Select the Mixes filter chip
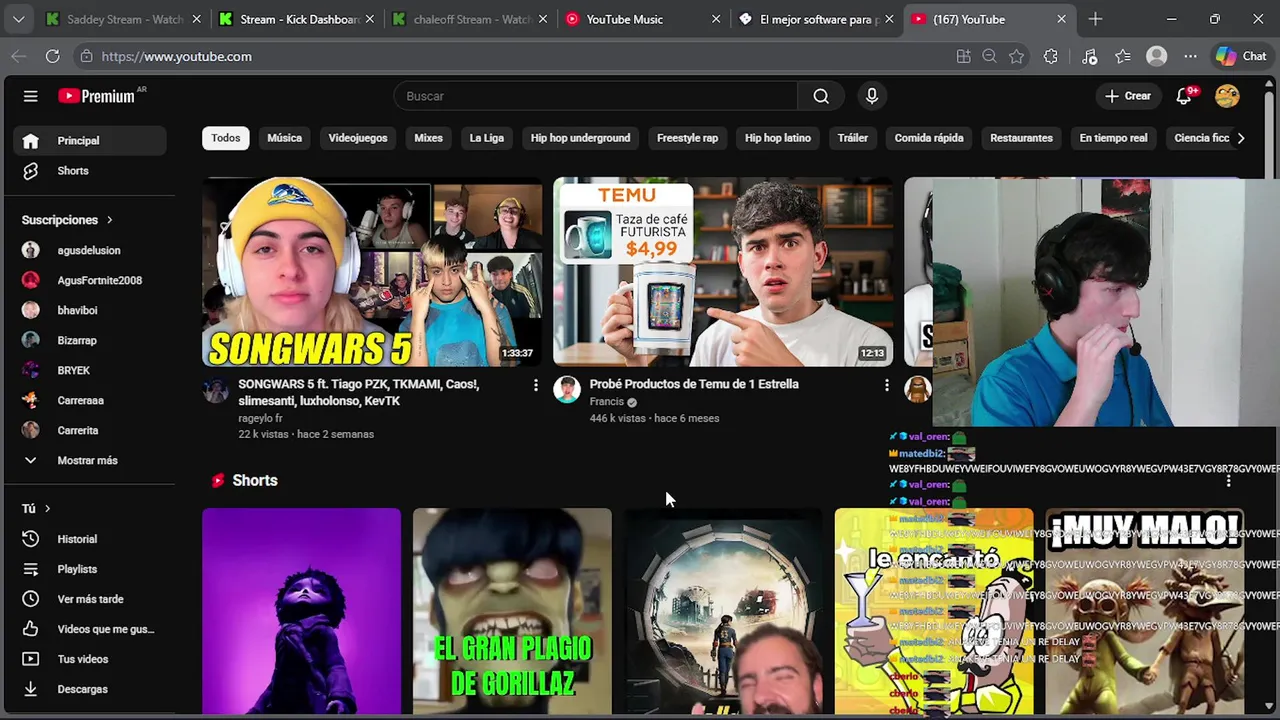Viewport: 1280px width, 720px height. pyautogui.click(x=429, y=138)
